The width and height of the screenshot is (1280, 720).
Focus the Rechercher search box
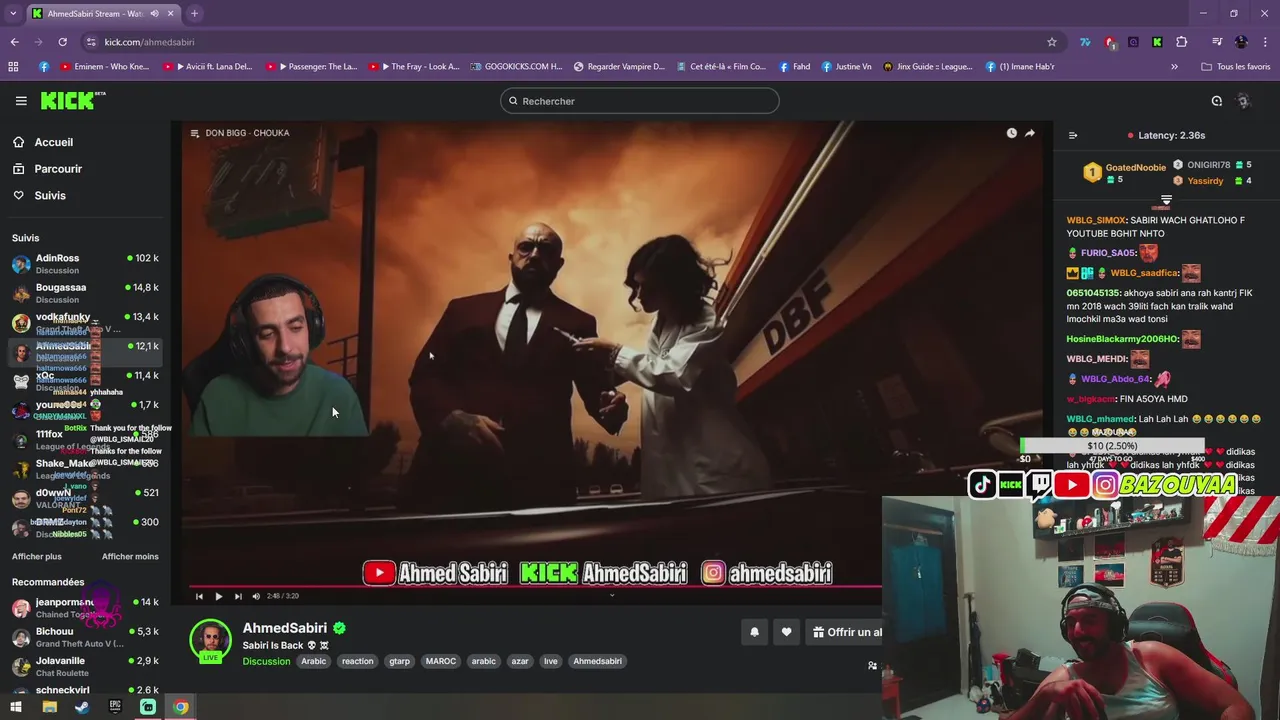pyautogui.click(x=640, y=101)
